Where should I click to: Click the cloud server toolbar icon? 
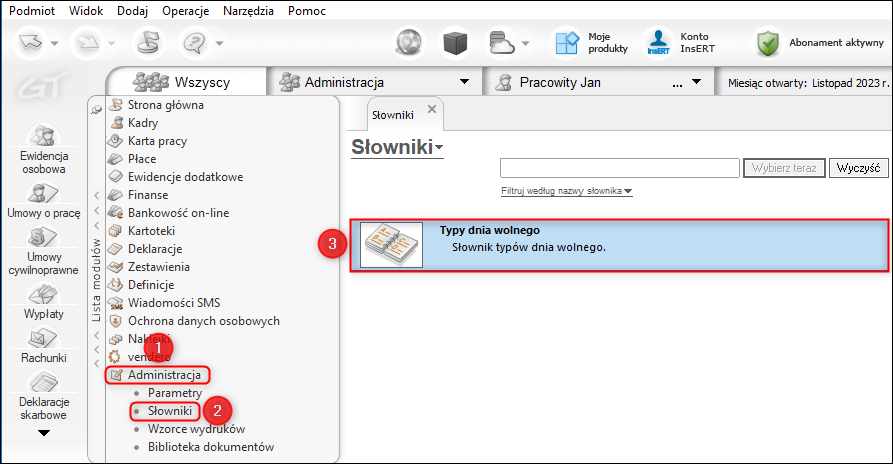(501, 43)
